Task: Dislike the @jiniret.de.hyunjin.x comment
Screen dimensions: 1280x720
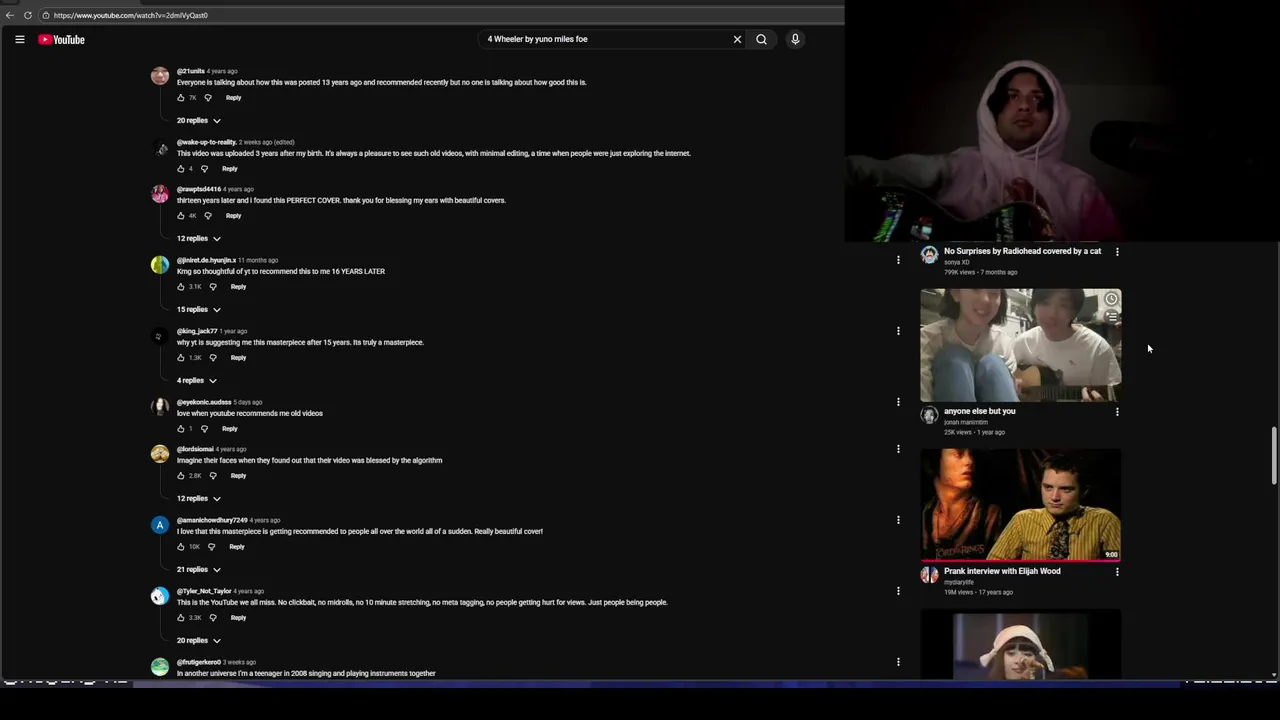Action: coord(213,287)
